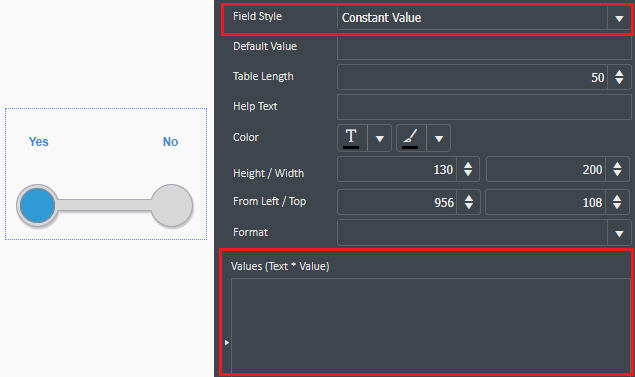Click the Values grid row arrow indicator
This screenshot has height=377, width=635.
pyautogui.click(x=227, y=343)
